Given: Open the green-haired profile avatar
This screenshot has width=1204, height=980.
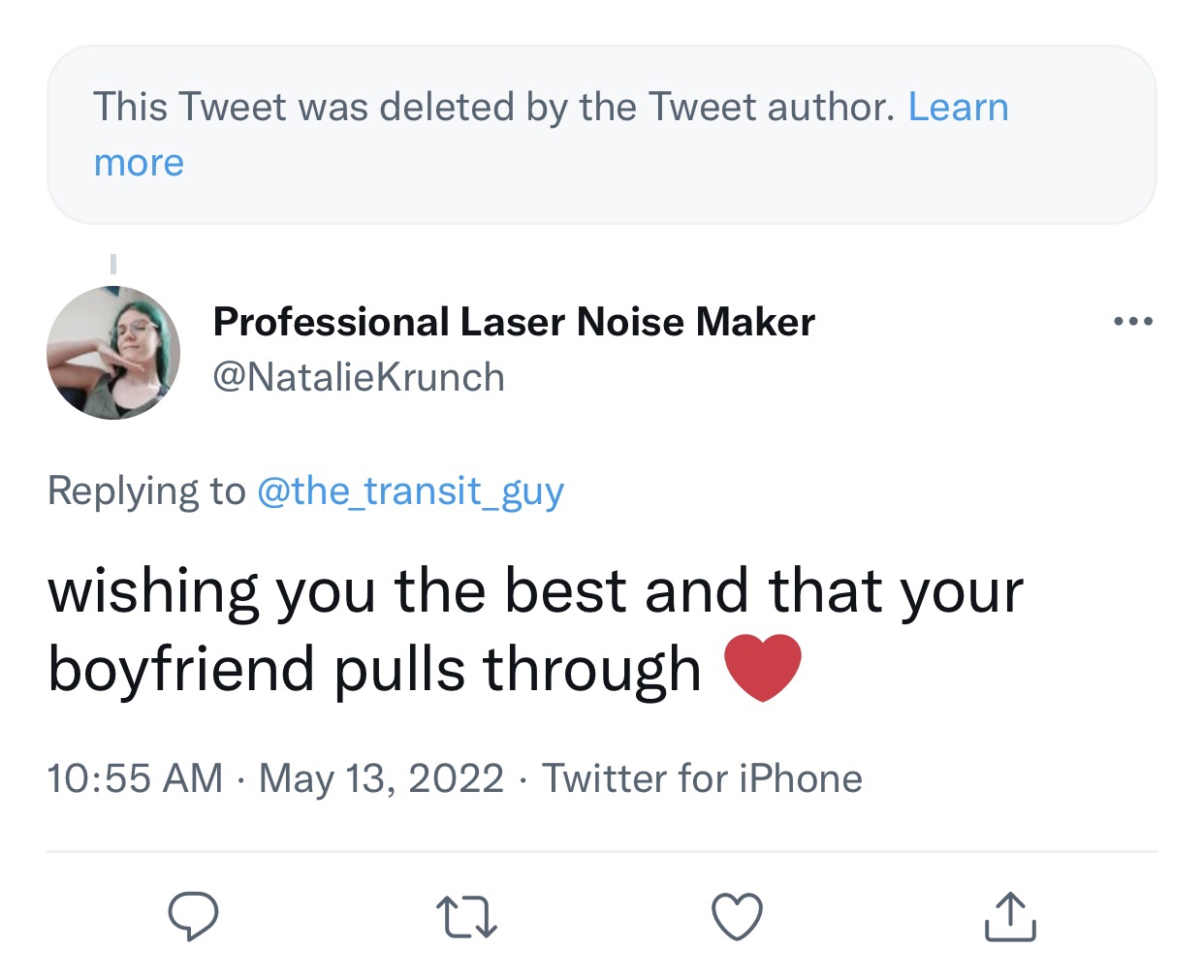Looking at the screenshot, I should 113,353.
